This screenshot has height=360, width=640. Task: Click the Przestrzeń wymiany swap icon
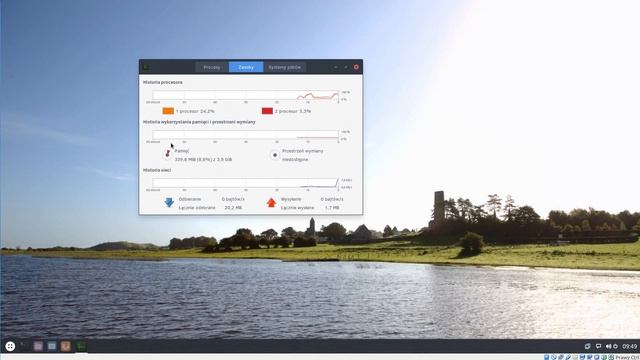coord(275,155)
